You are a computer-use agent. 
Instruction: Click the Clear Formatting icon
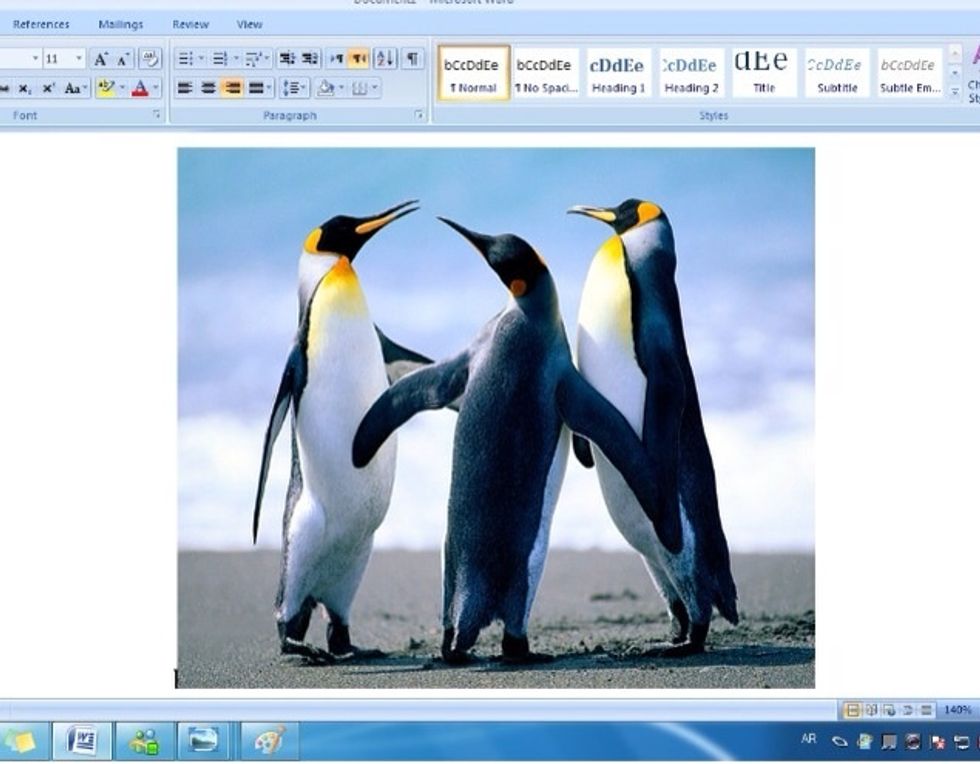point(150,59)
